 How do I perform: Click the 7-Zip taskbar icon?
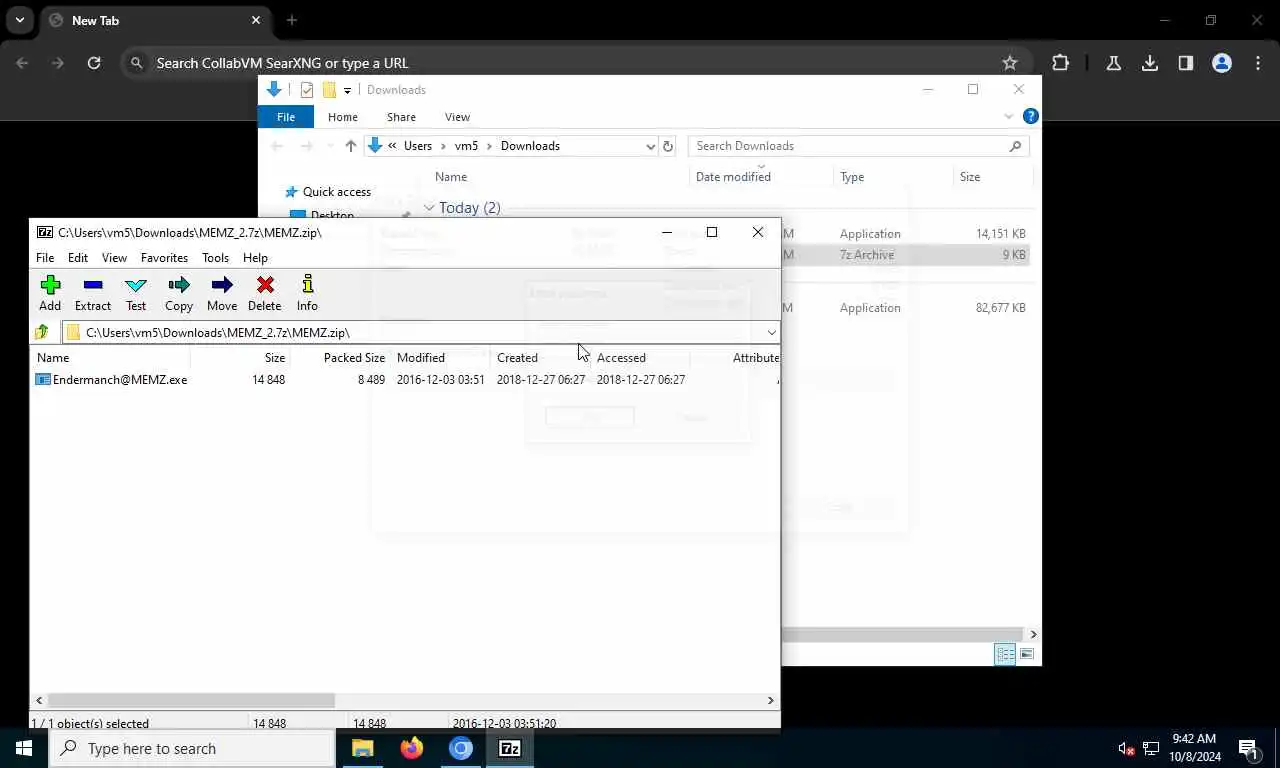tap(510, 748)
